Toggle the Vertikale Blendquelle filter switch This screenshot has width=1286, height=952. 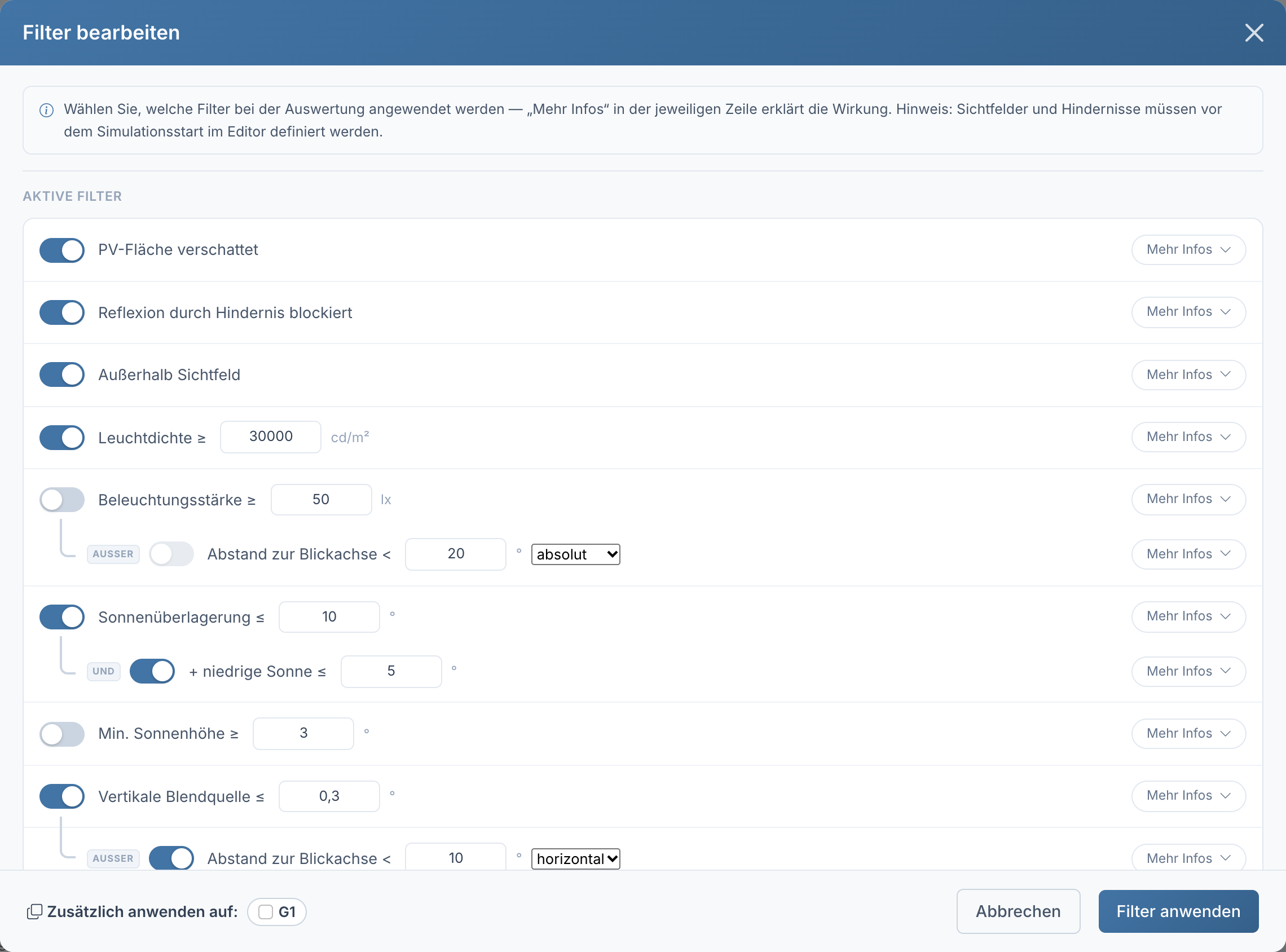[x=61, y=796]
